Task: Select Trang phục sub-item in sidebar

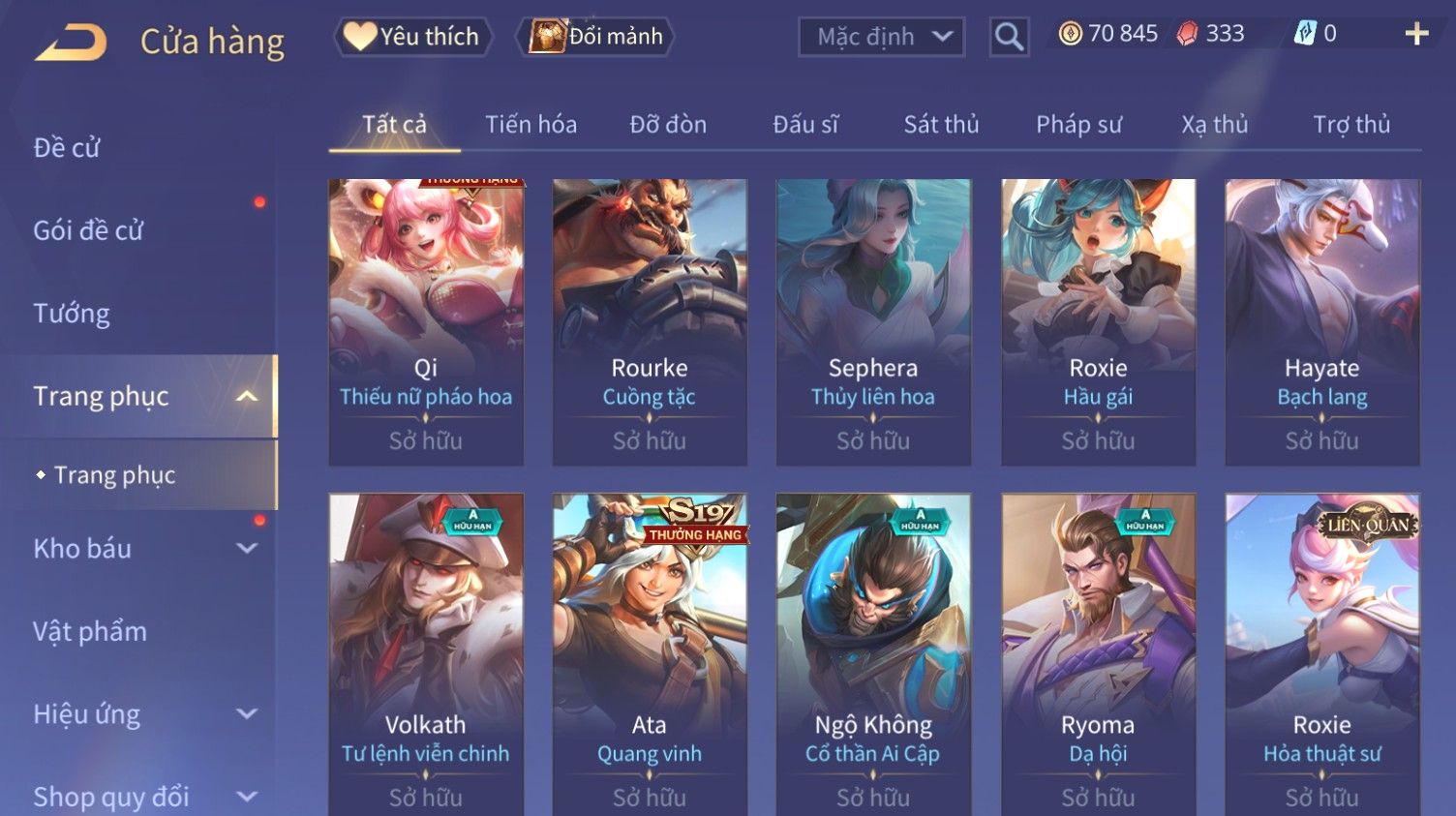Action: tap(114, 475)
